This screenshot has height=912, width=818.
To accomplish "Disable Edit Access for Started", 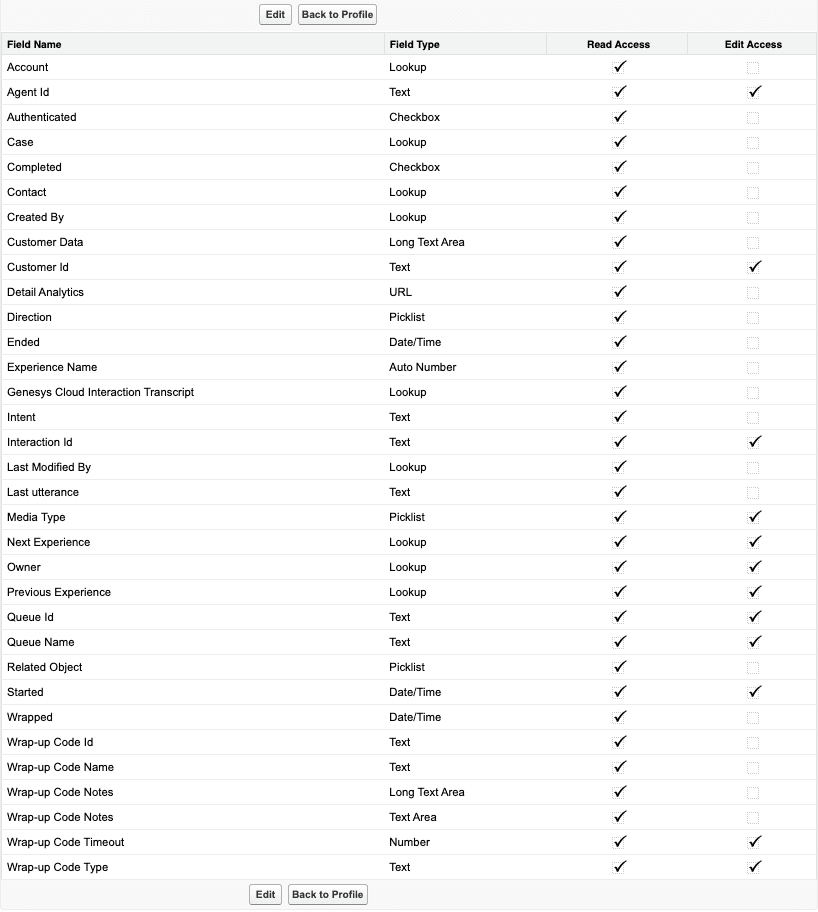I will click(754, 692).
